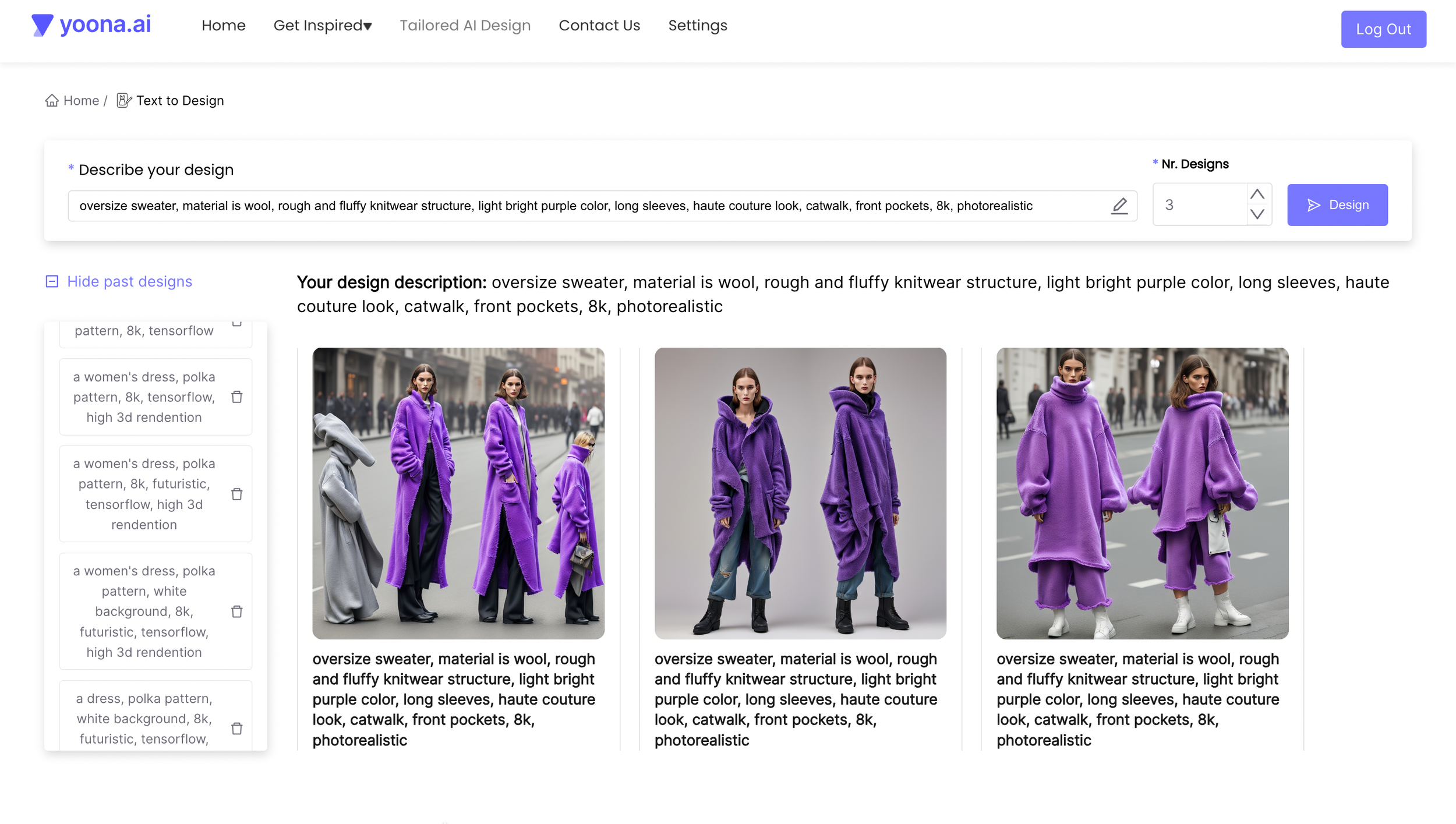The width and height of the screenshot is (1456, 824).
Task: Open third design image with white boots
Action: pyautogui.click(x=1142, y=494)
